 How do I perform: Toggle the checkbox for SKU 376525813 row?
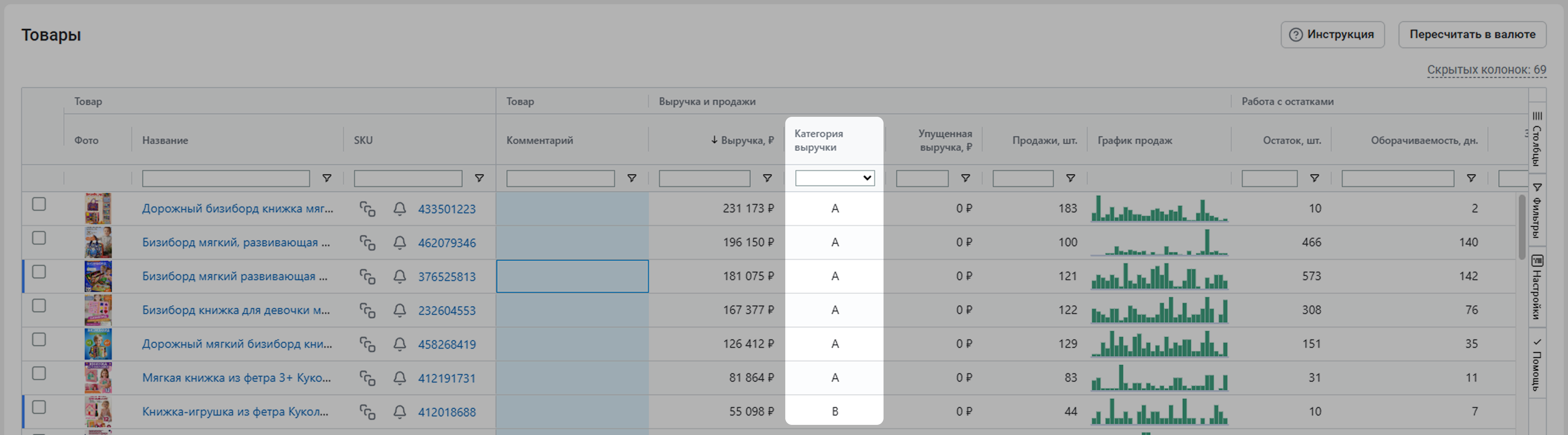pyautogui.click(x=39, y=272)
